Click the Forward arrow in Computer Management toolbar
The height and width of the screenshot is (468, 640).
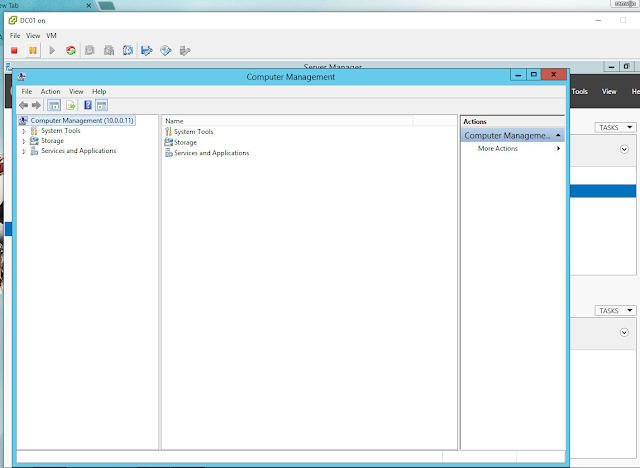point(36,105)
